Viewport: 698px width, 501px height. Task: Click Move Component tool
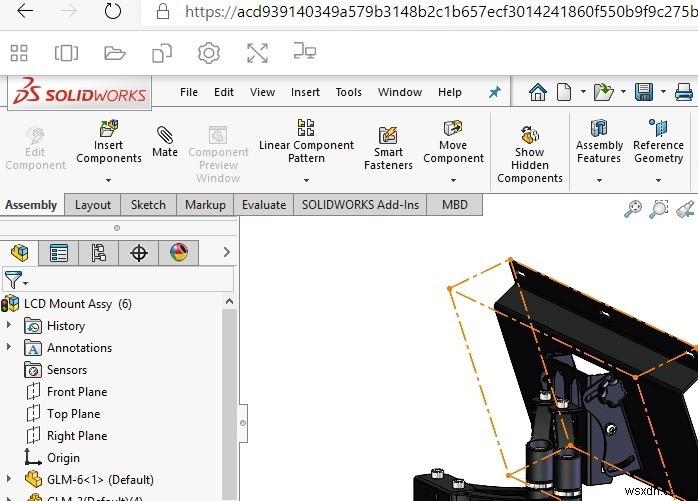coord(453,142)
